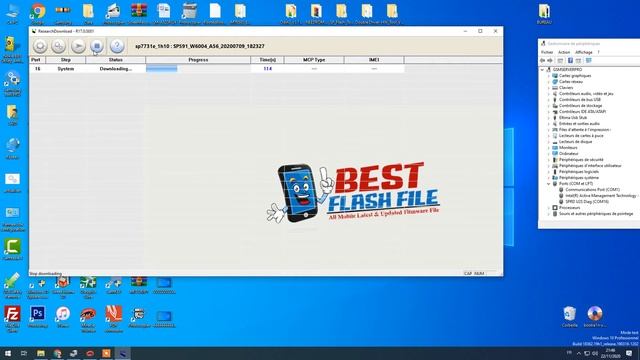The width and height of the screenshot is (640, 360).
Task: Click the Load Packet gear icon in ResearchDownload
Action: coord(40,46)
